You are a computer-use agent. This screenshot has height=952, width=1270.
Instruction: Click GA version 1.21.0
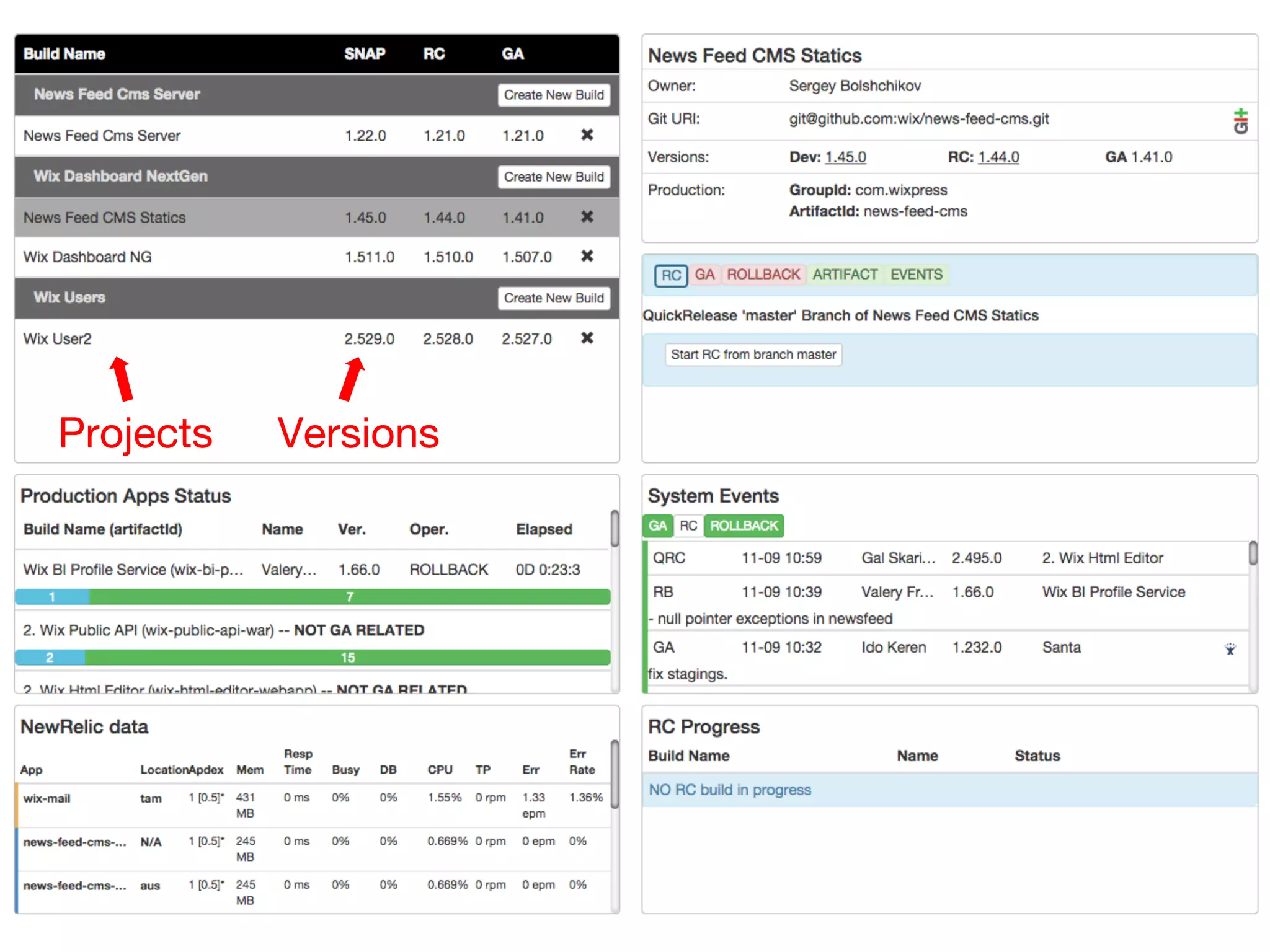[x=523, y=136]
